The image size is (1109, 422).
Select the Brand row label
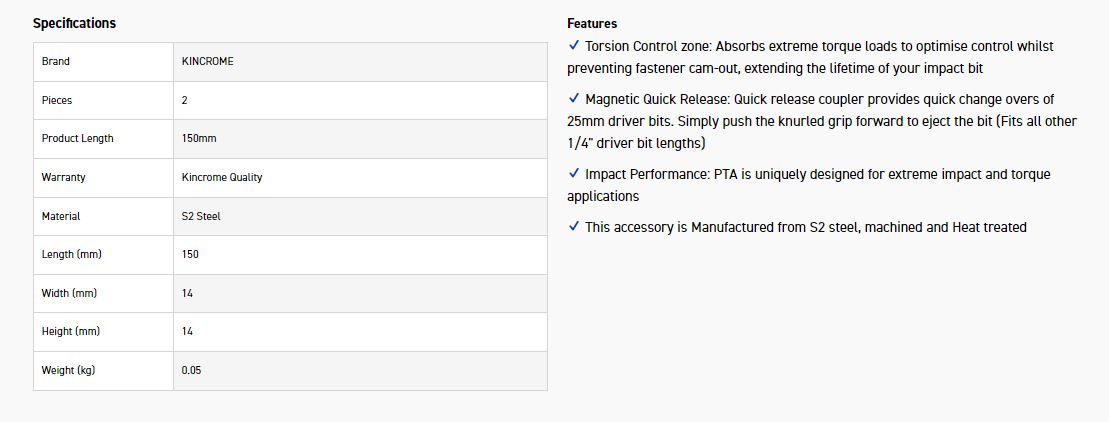click(56, 61)
